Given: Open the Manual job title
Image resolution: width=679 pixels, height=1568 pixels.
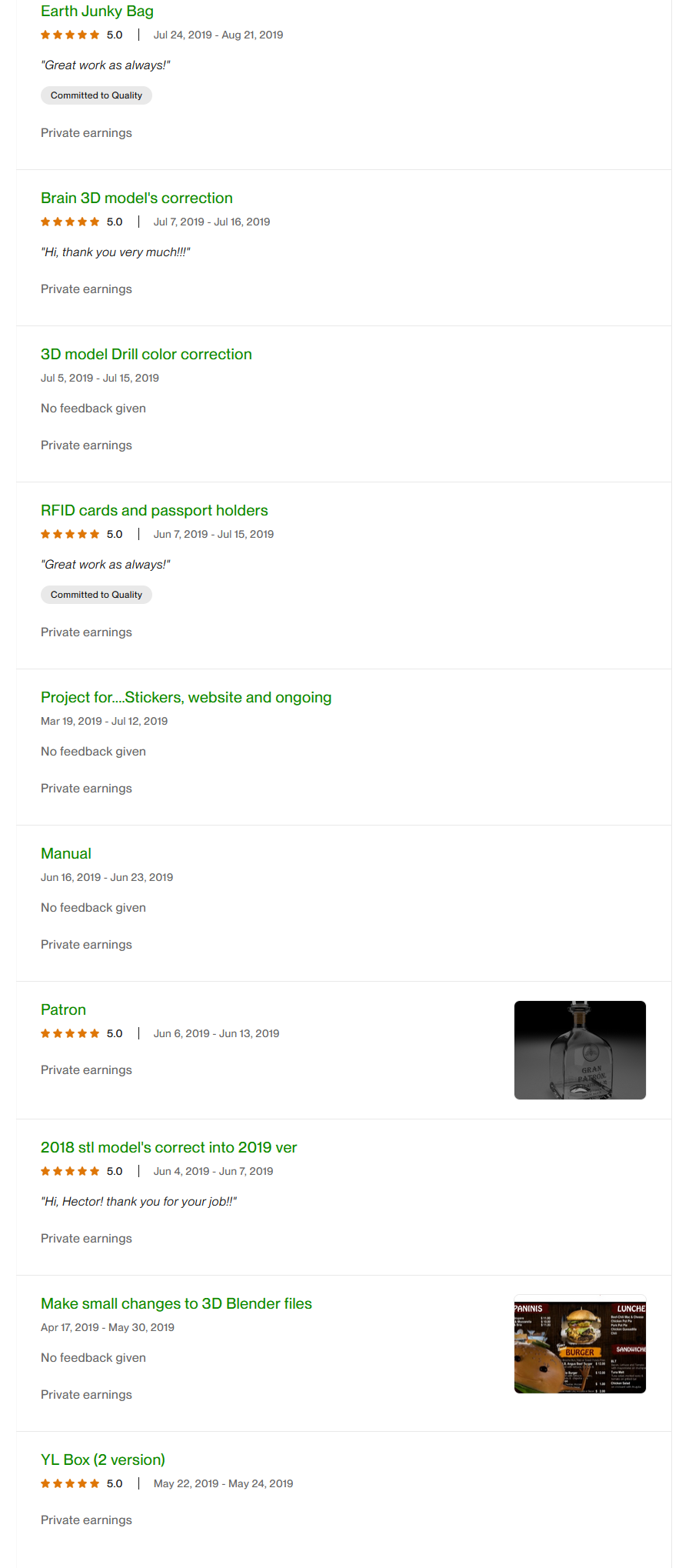Looking at the screenshot, I should [x=66, y=854].
